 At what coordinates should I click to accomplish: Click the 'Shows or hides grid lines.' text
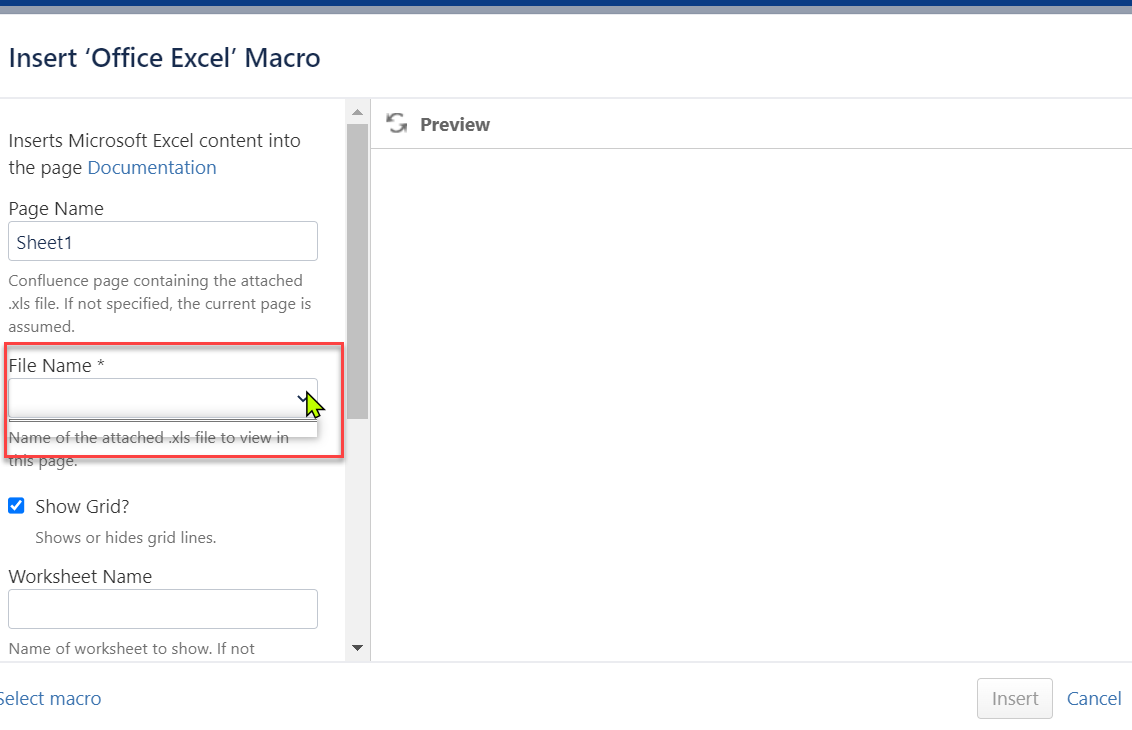[126, 537]
